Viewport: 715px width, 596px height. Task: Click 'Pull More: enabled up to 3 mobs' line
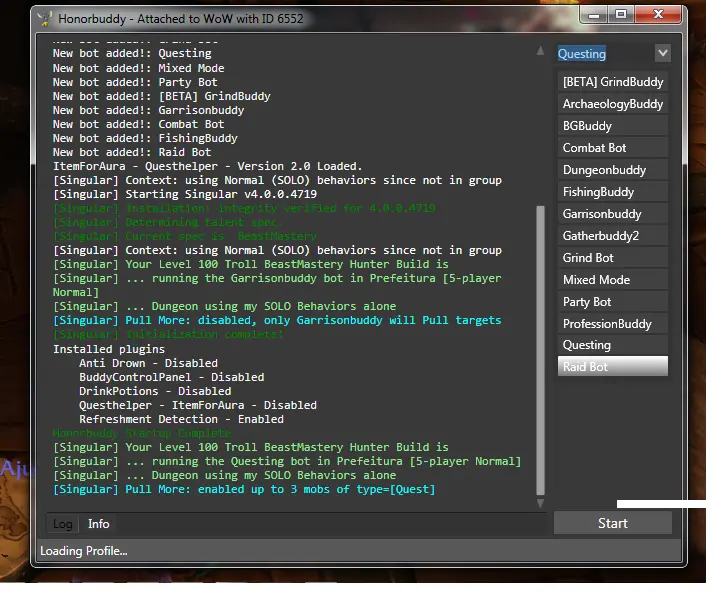click(244, 489)
